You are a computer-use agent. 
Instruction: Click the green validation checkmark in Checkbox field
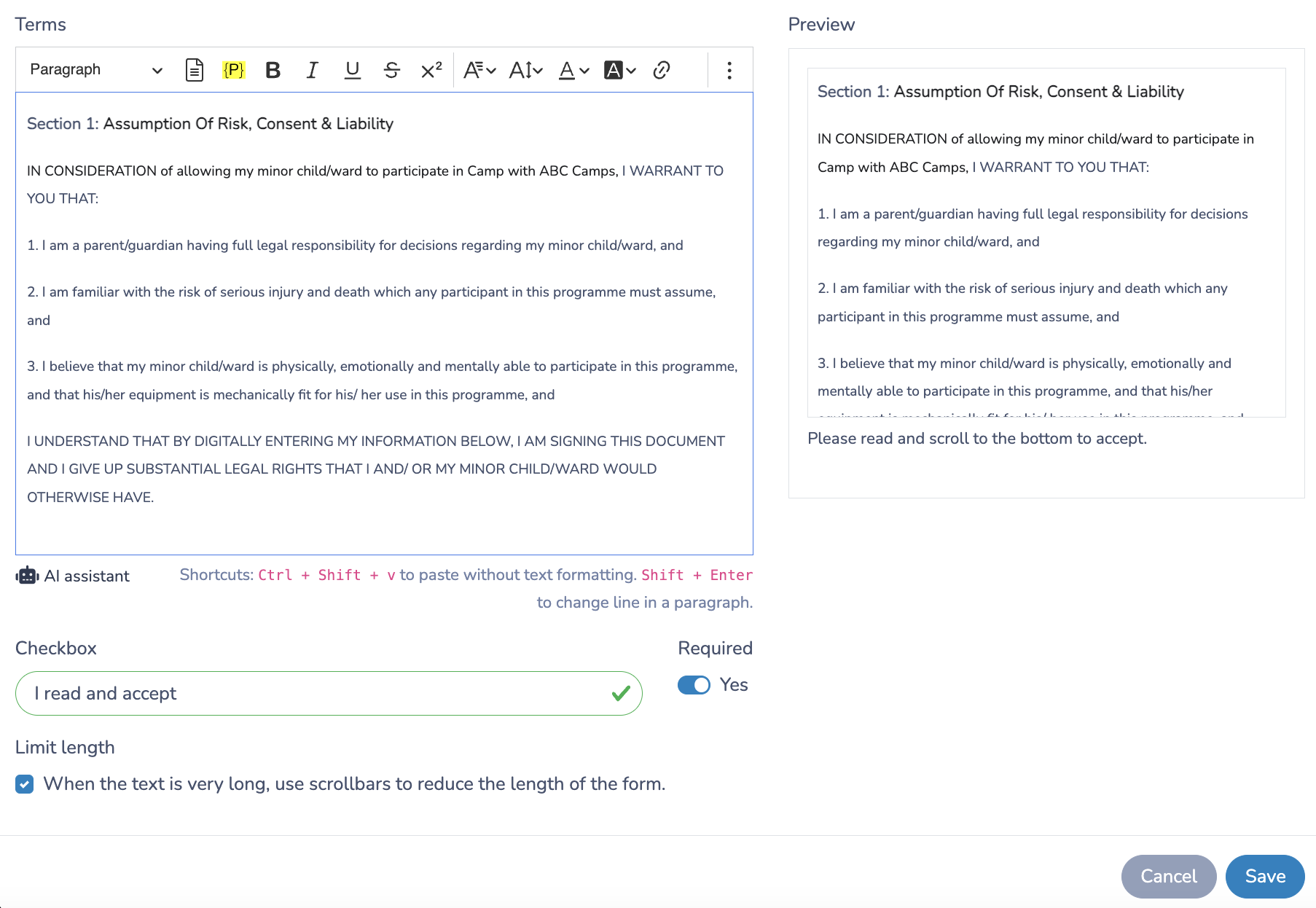621,693
